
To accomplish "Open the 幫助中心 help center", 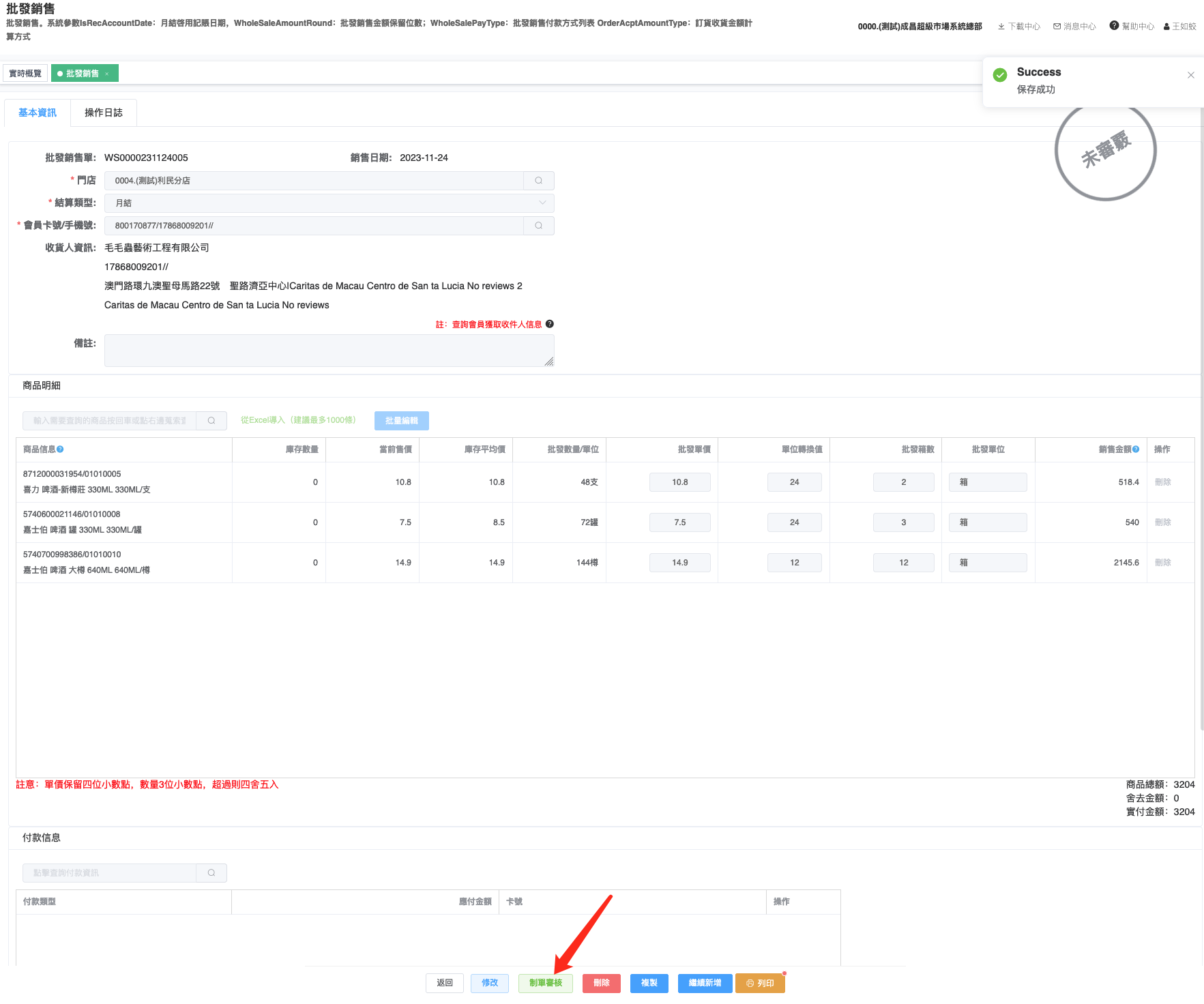I will coord(1132,27).
